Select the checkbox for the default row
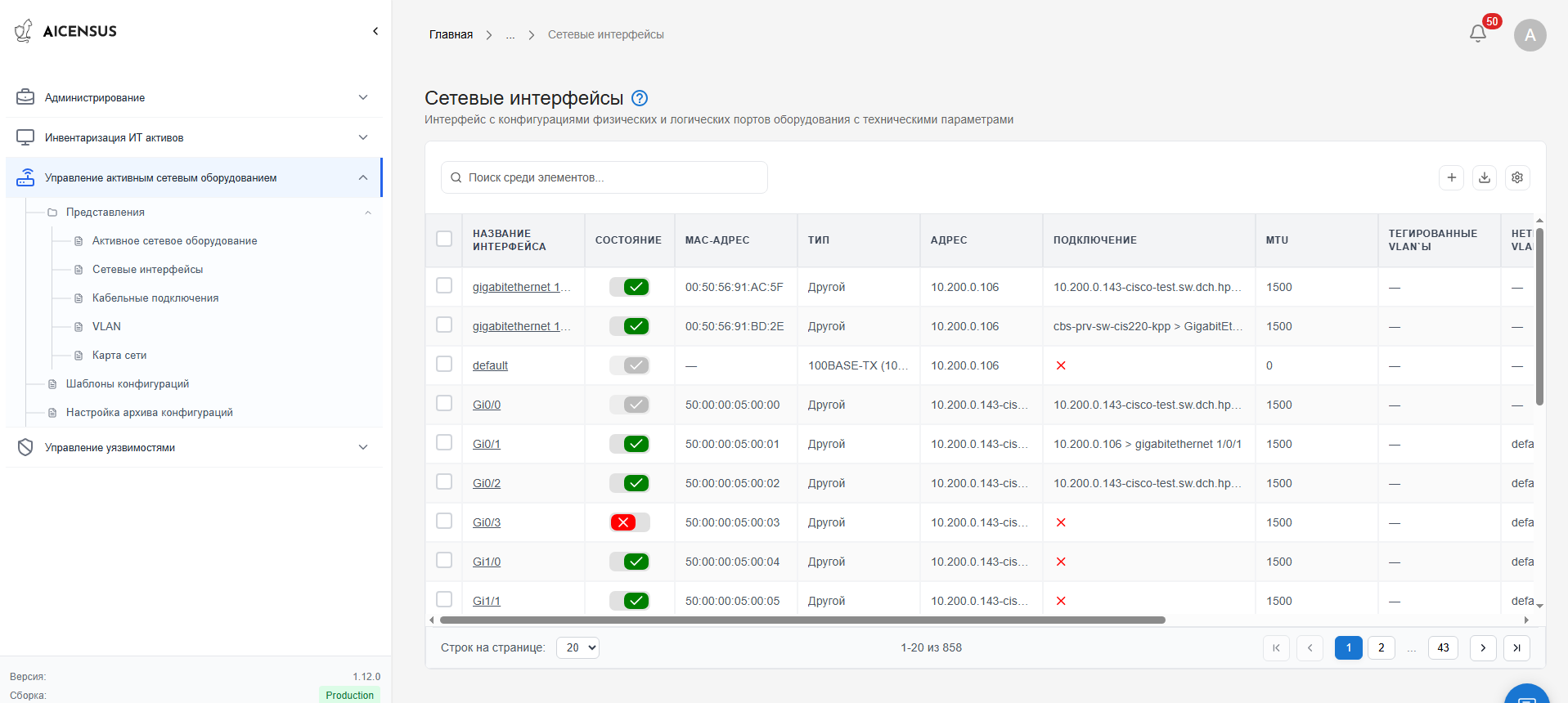The width and height of the screenshot is (1568, 703). pyautogui.click(x=444, y=364)
